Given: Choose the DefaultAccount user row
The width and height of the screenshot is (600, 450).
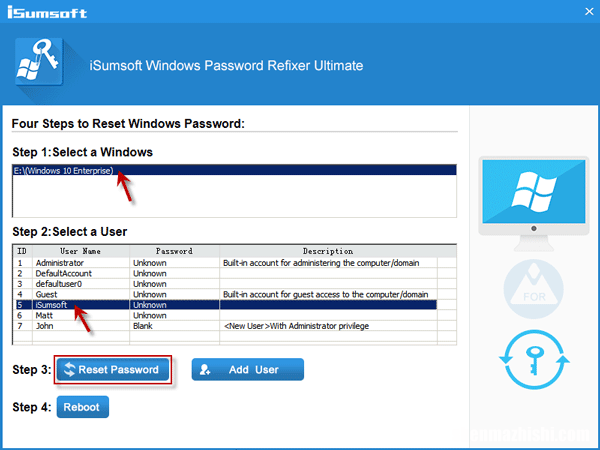Looking at the screenshot, I should coord(64,273).
